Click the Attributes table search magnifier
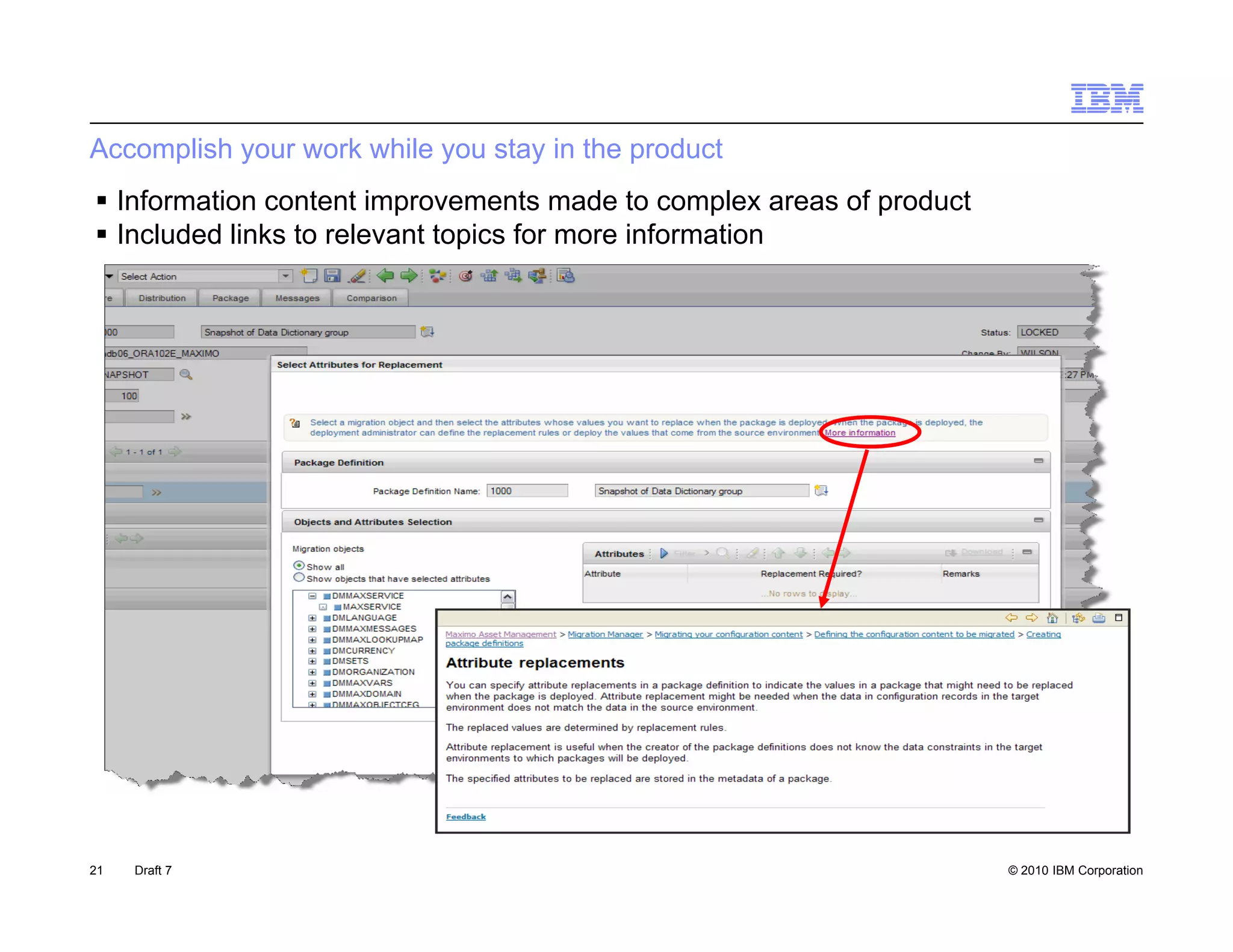This screenshot has height=952, width=1233. pos(723,553)
